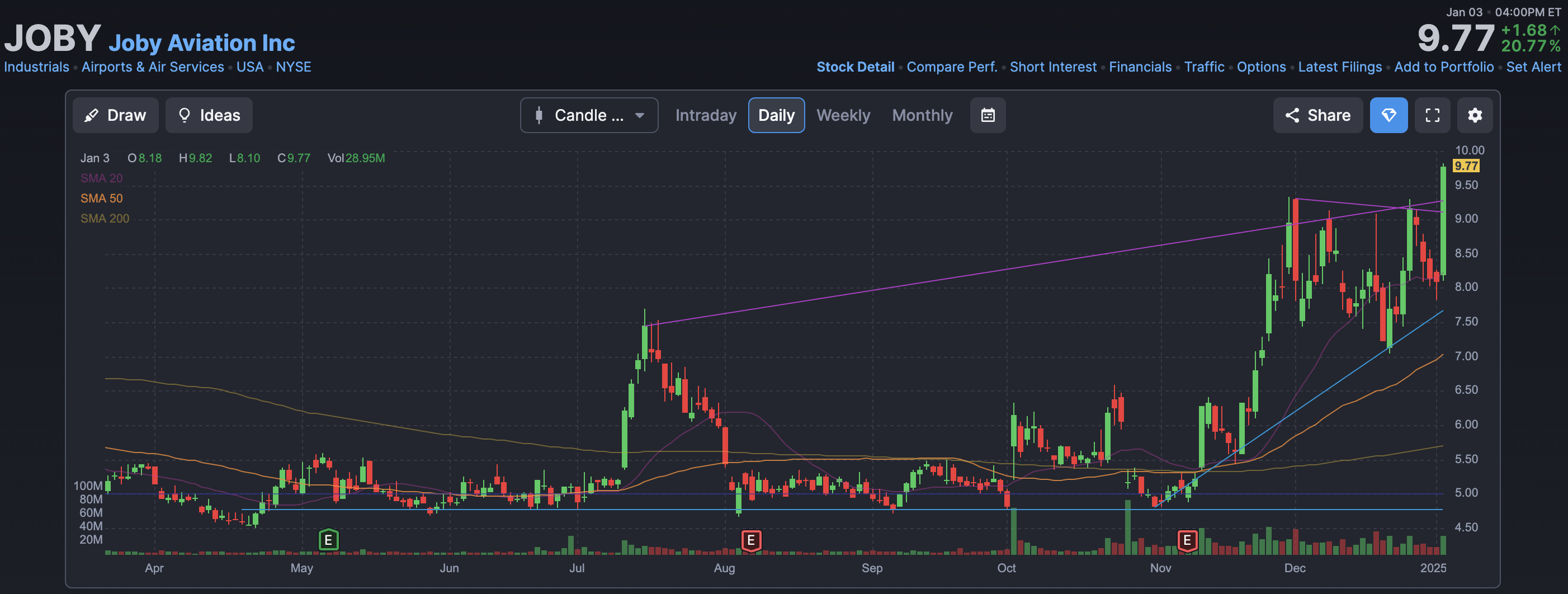Open the Ideas panel

(x=209, y=115)
